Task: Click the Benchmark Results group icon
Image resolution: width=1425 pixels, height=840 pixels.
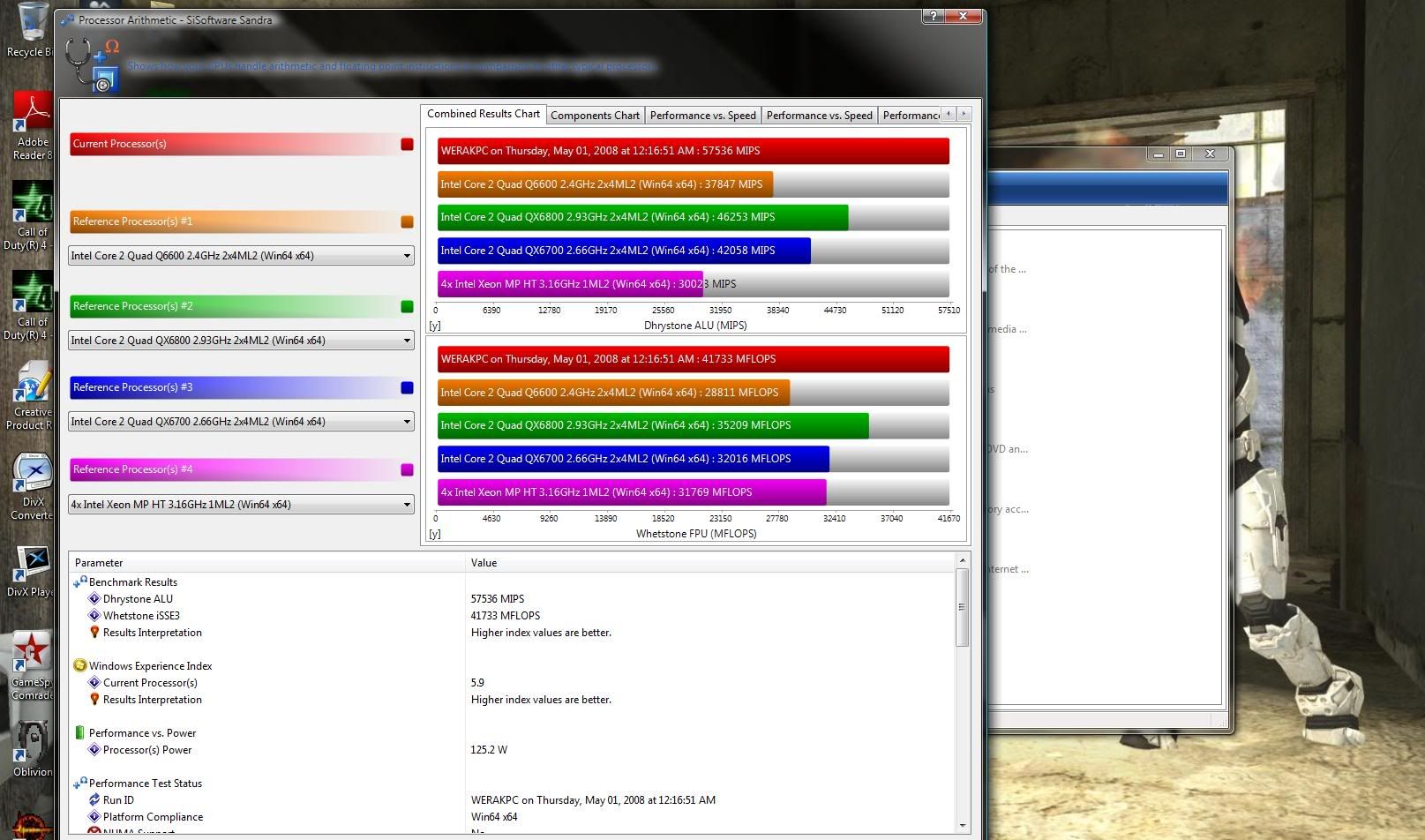Action: (x=80, y=582)
